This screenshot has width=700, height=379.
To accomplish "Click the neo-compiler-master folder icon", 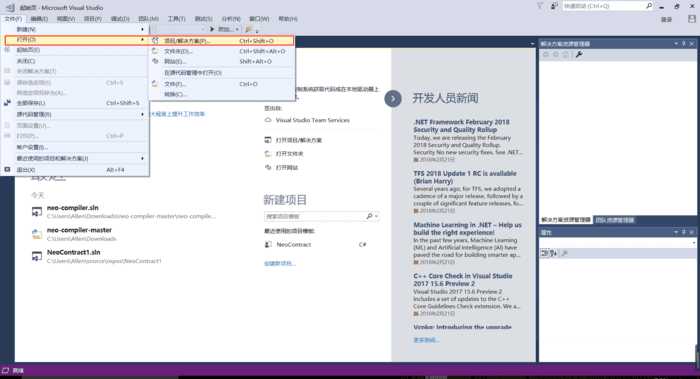I will pos(37,234).
